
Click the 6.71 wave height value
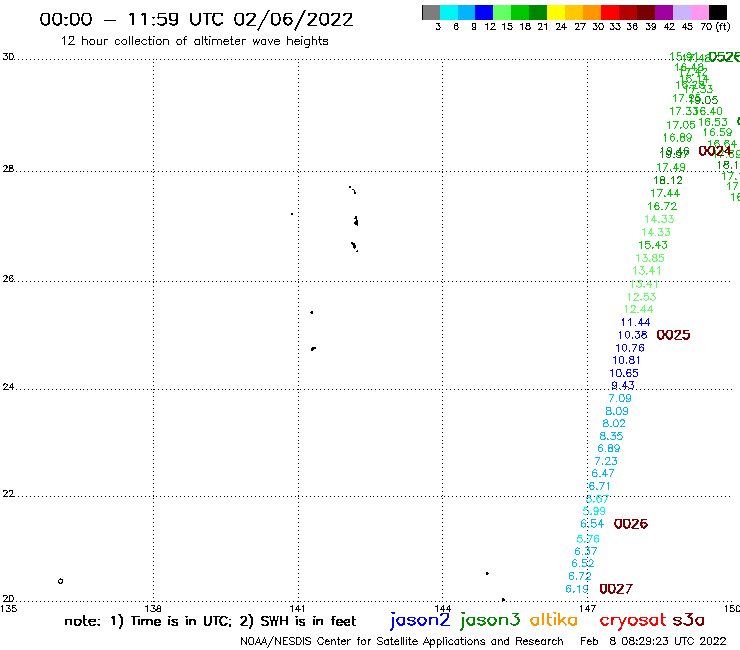pyautogui.click(x=600, y=486)
